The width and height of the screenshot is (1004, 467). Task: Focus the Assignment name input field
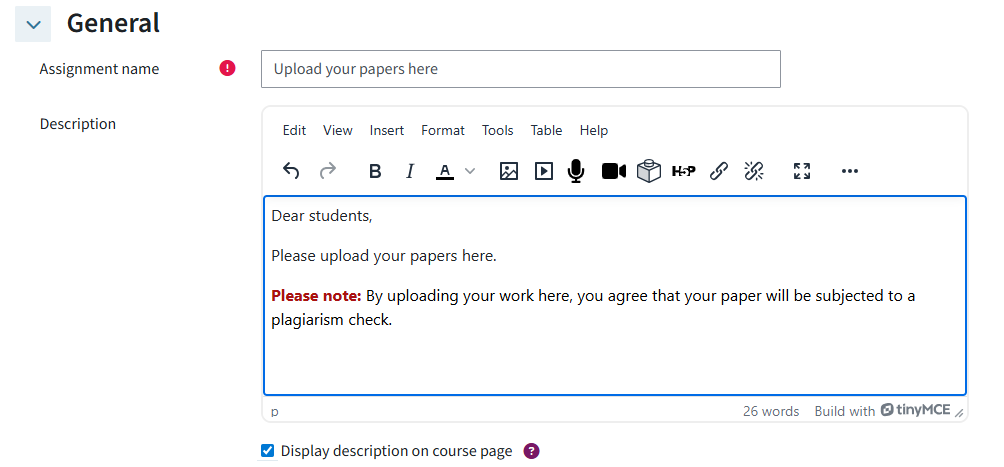[521, 69]
